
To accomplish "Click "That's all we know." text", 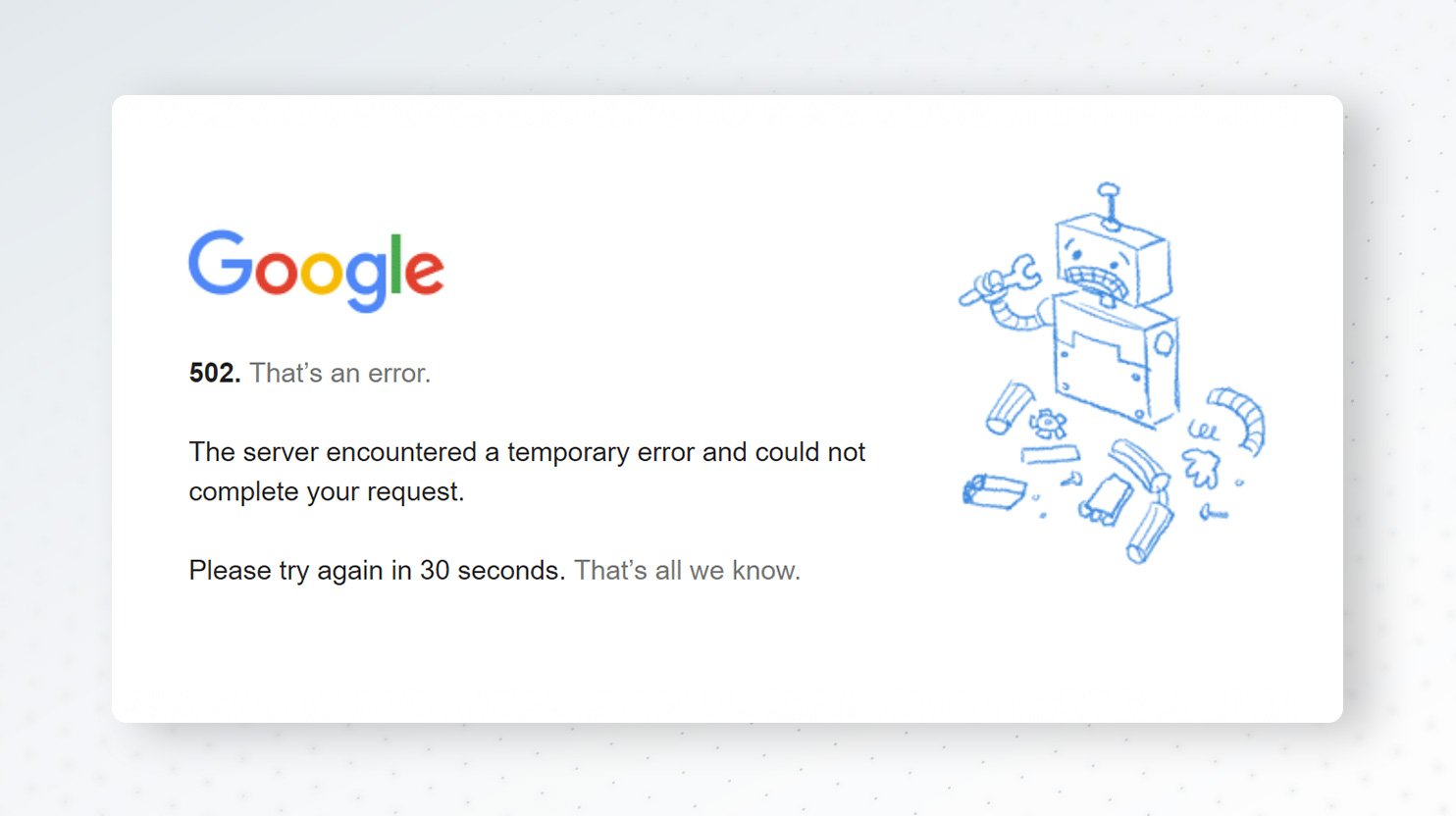I will pos(687,570).
